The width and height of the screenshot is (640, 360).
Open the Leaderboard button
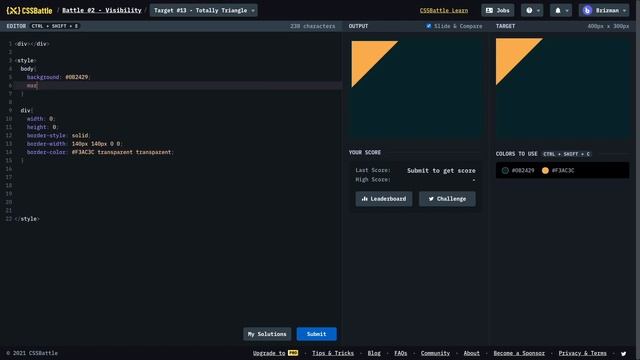(x=384, y=199)
